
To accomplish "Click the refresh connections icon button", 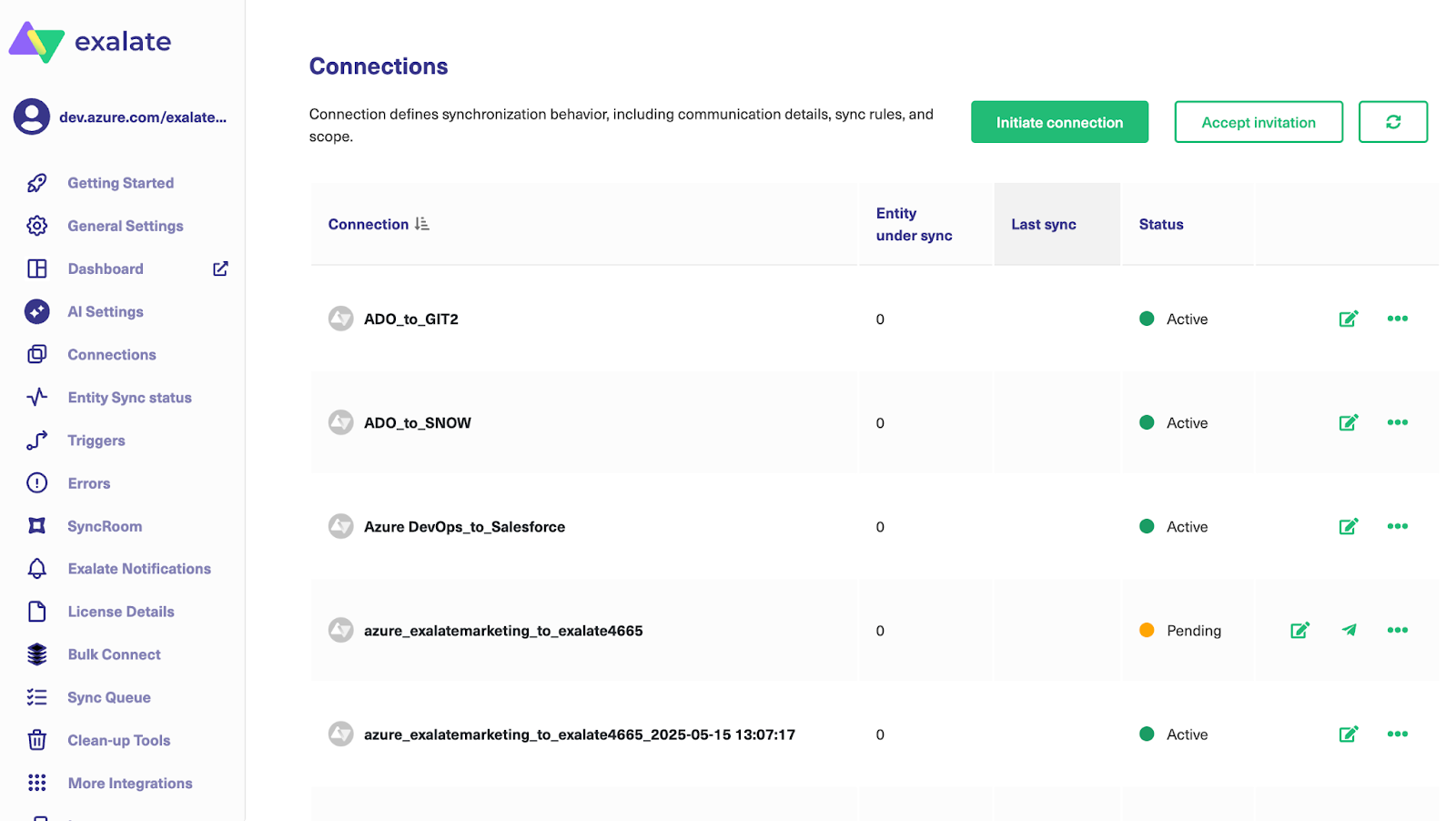I will coord(1392,122).
